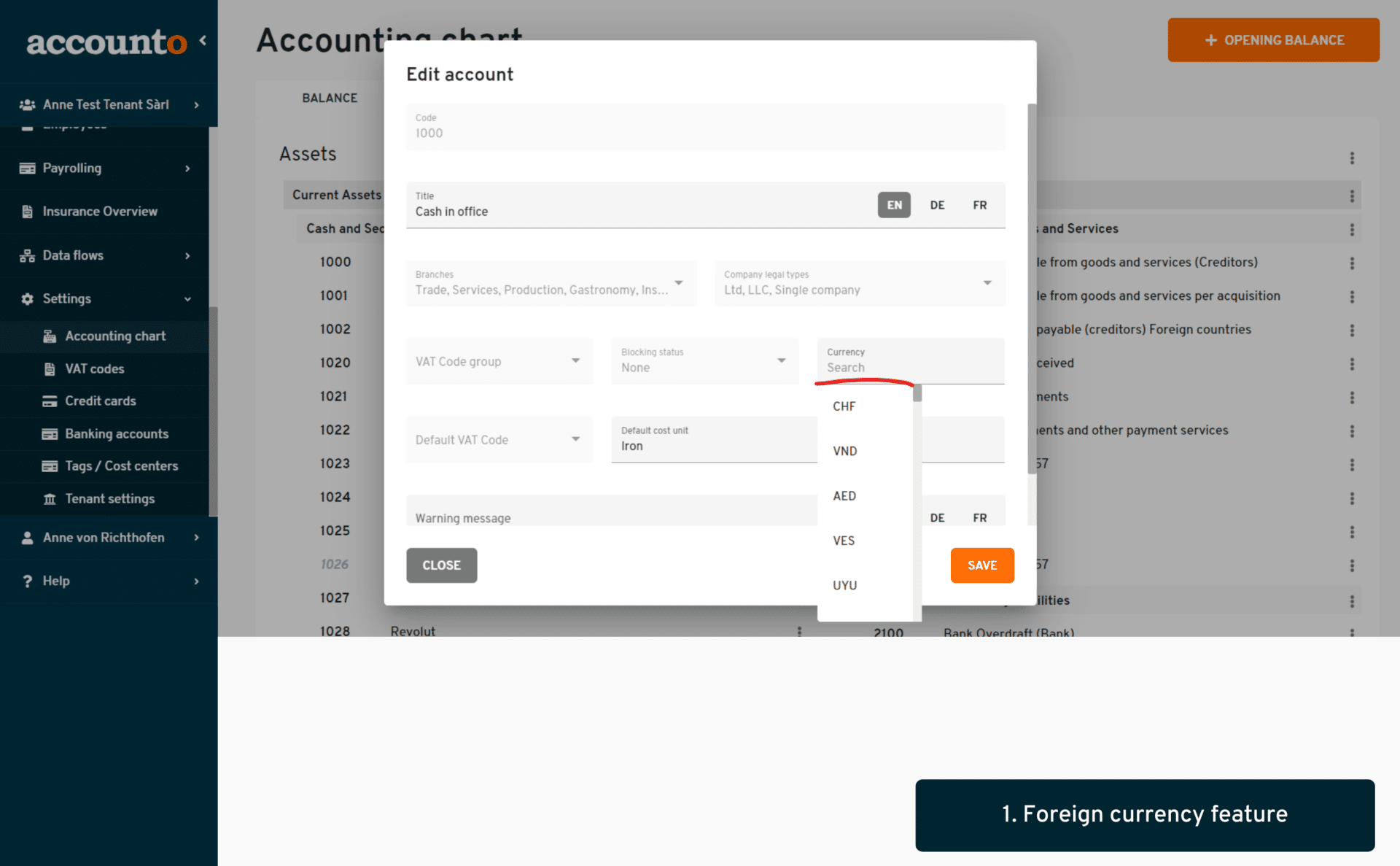The image size is (1400, 866).
Task: Switch title language to DE
Action: [x=937, y=205]
